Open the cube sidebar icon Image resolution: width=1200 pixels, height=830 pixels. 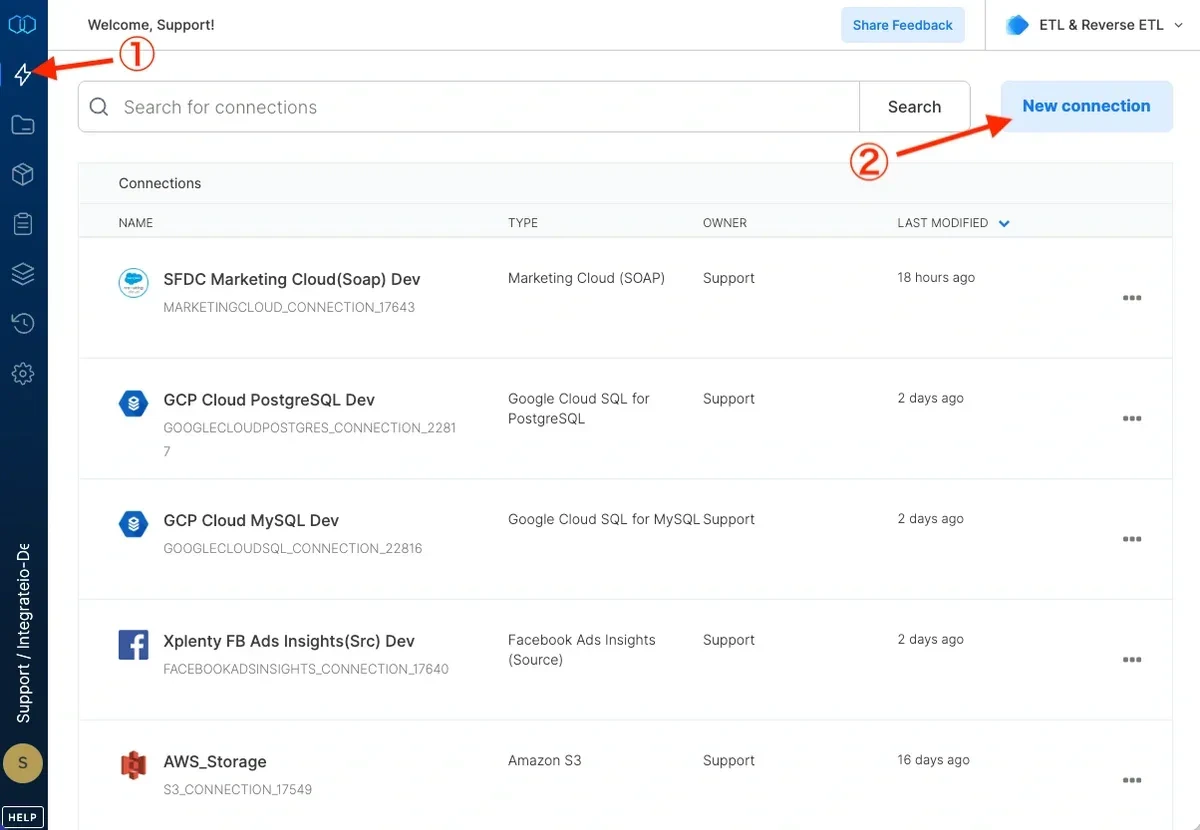point(22,174)
